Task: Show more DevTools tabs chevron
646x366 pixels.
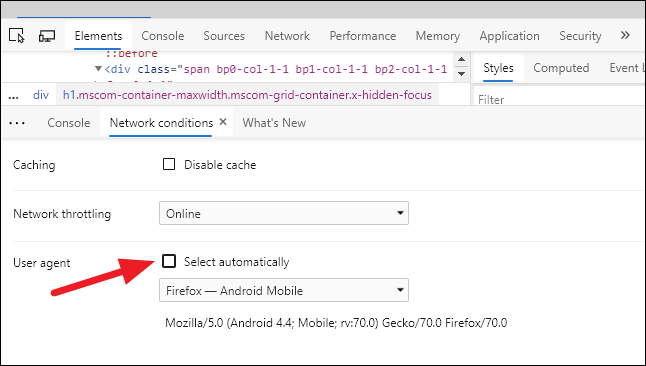Action: point(625,35)
